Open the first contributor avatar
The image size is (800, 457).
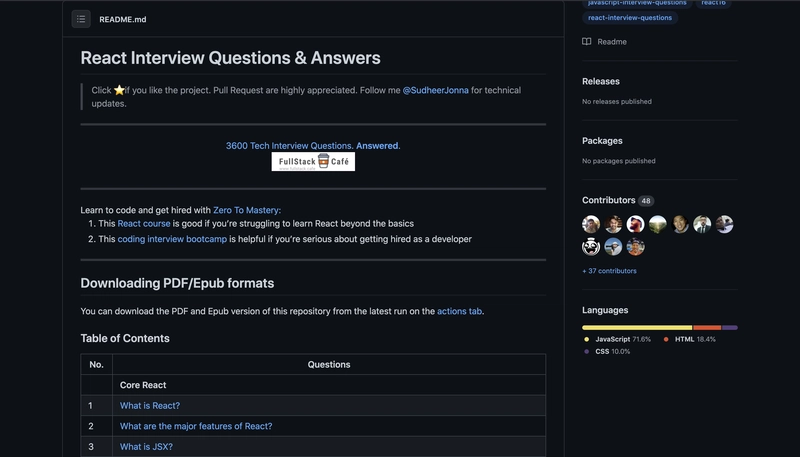point(591,224)
